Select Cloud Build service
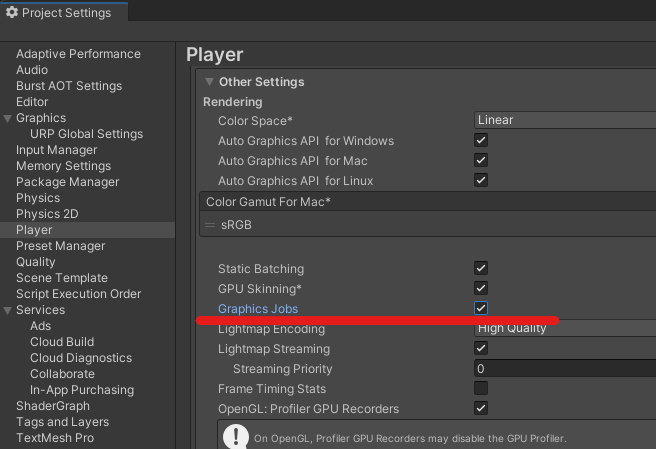The width and height of the screenshot is (656, 449). pyautogui.click(x=62, y=342)
